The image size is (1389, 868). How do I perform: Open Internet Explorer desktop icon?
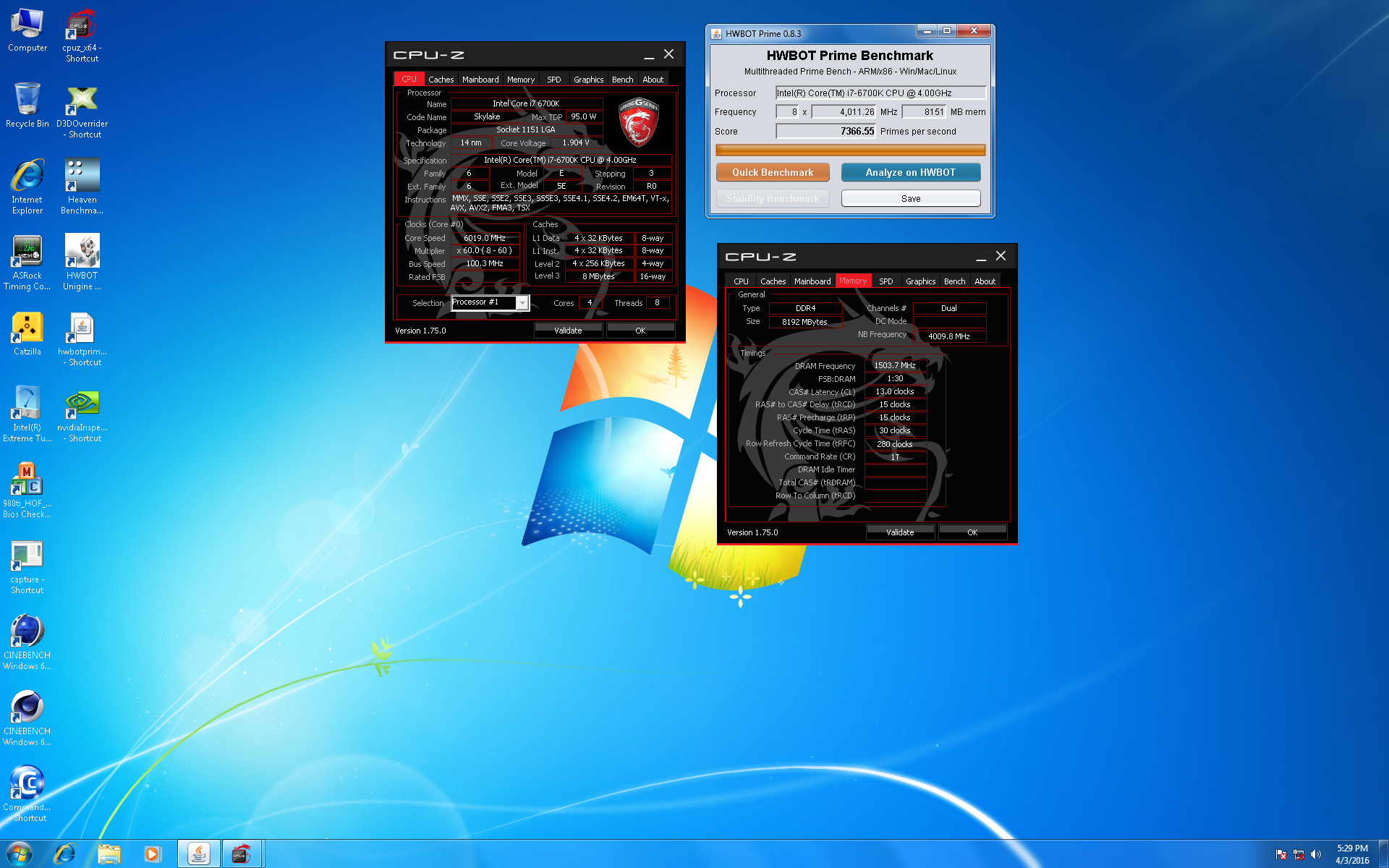tap(27, 187)
